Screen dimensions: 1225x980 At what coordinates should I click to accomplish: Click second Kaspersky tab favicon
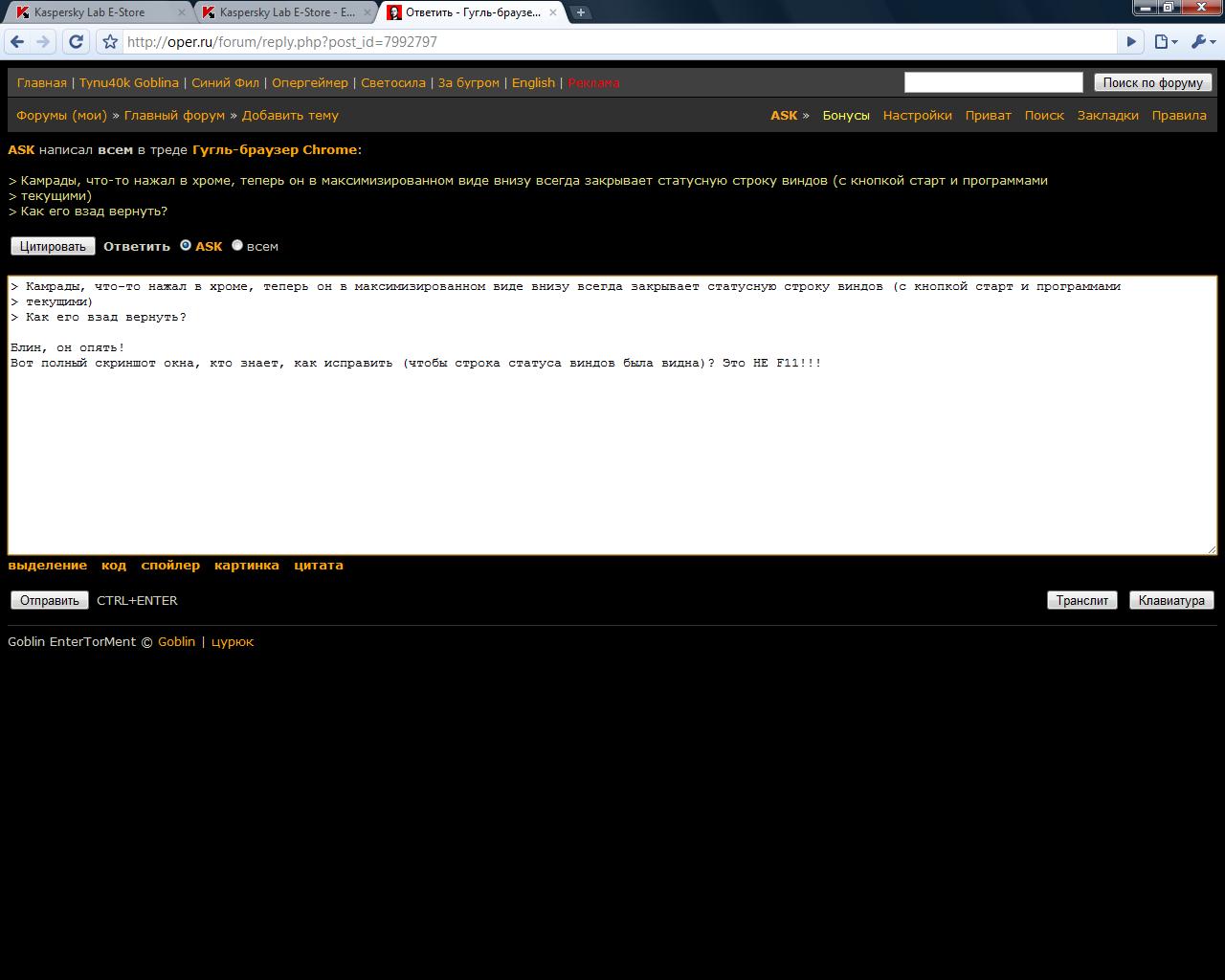[x=209, y=12]
